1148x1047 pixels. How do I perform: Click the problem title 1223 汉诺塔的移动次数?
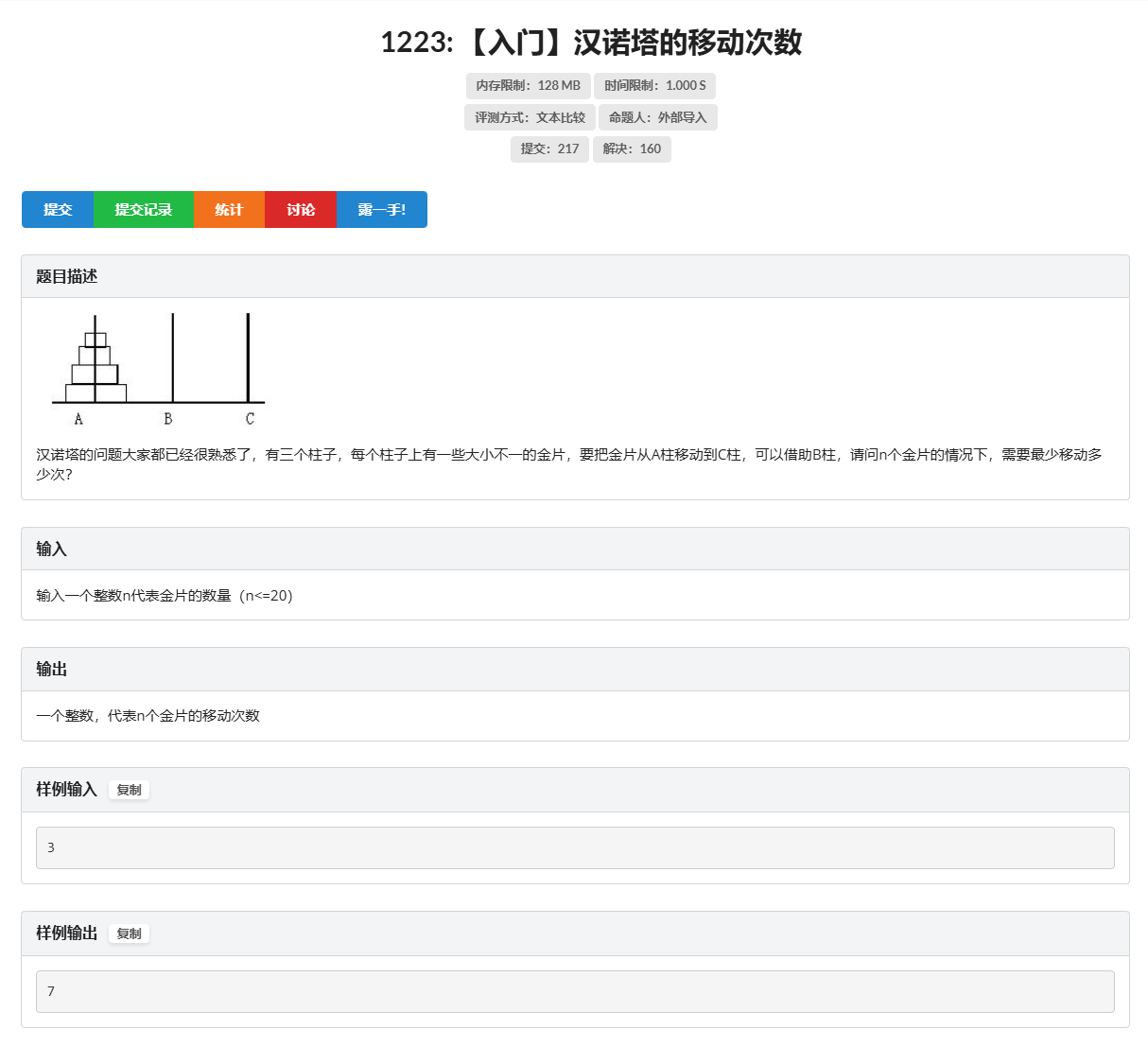591,43
